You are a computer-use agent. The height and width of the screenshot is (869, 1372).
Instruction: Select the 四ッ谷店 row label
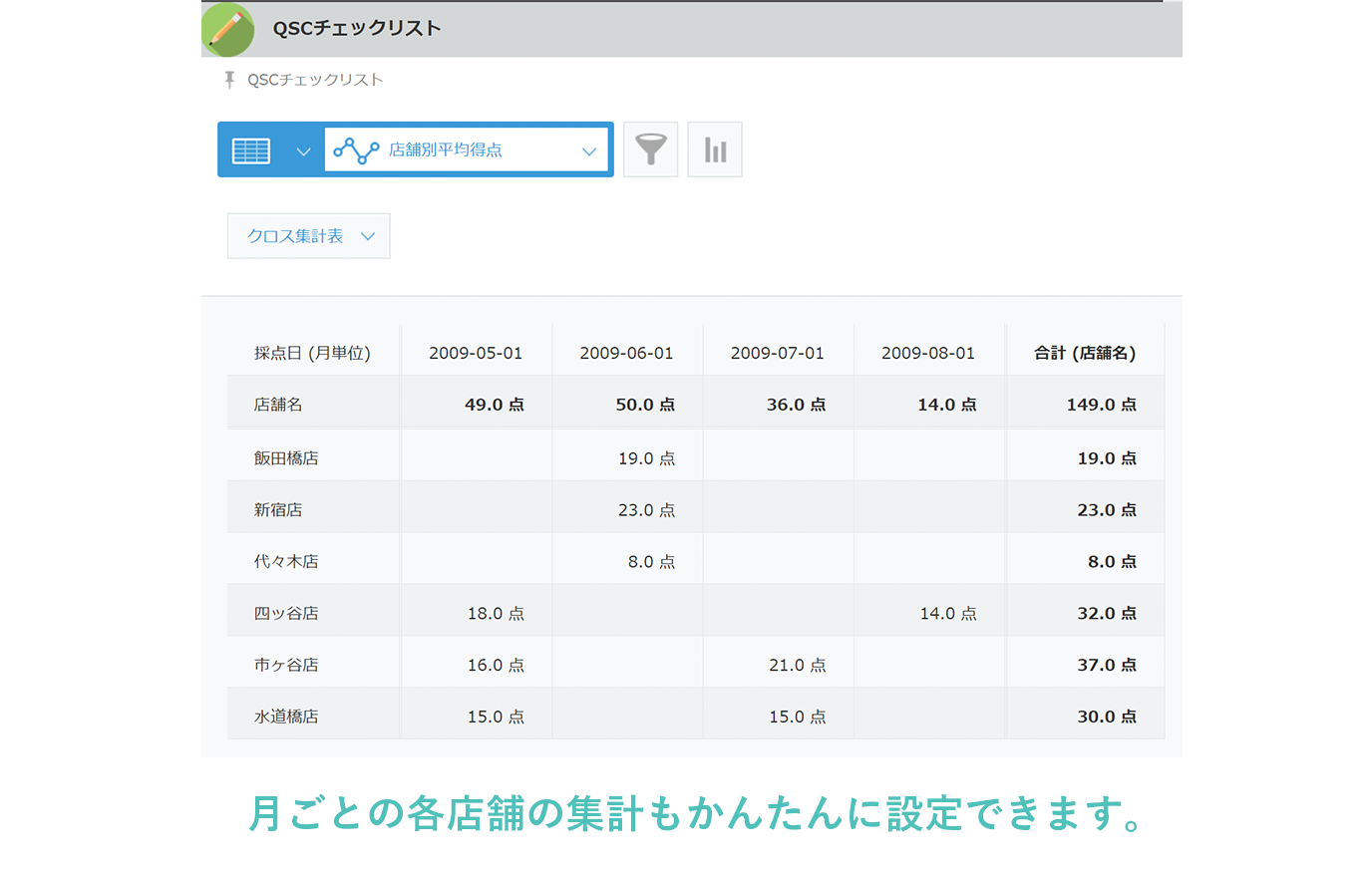point(286,614)
